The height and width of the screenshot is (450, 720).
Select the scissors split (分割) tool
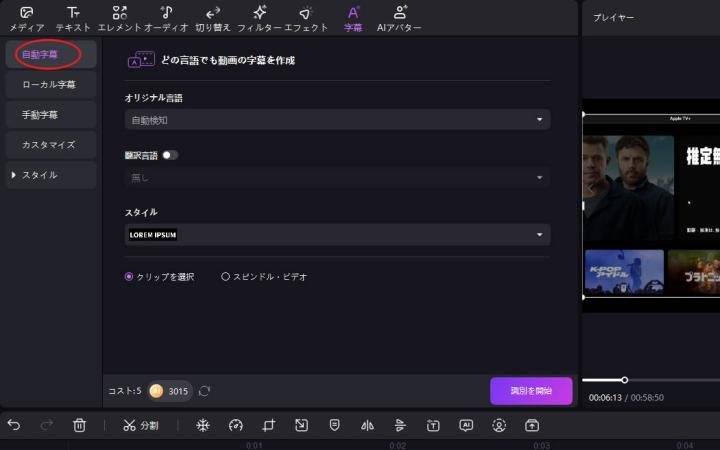pos(140,425)
